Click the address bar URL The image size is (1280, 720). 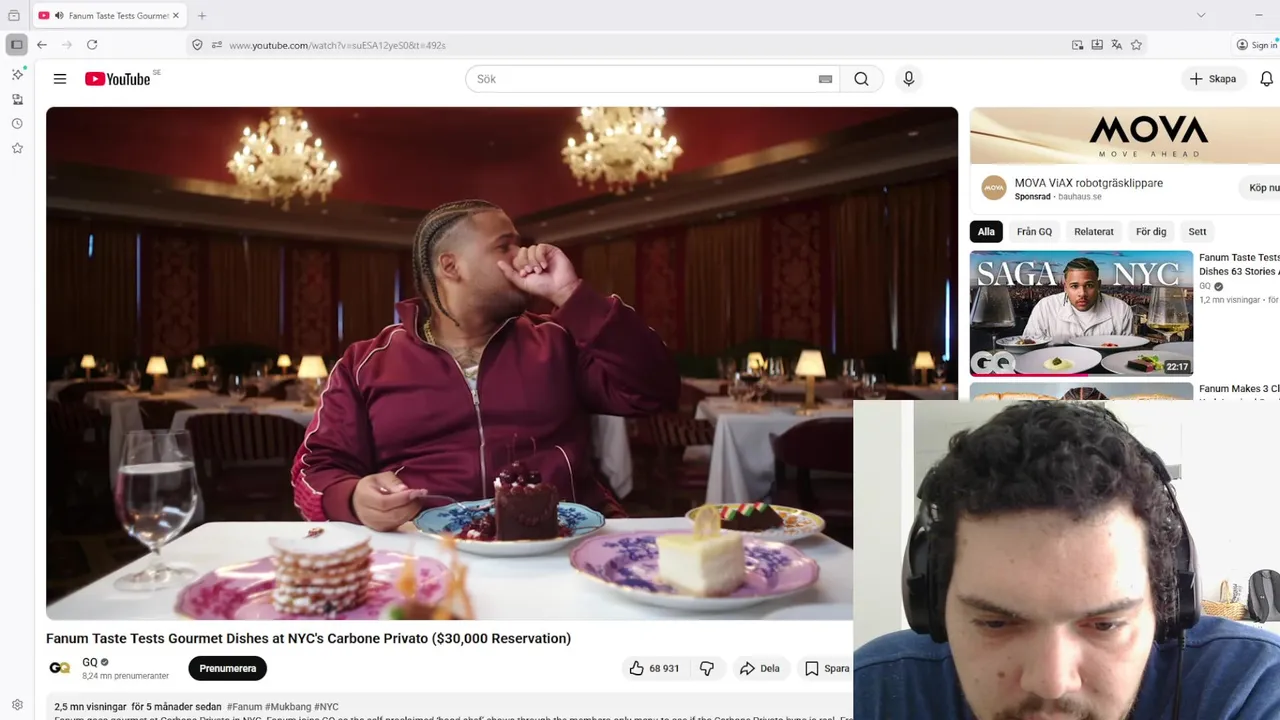pos(337,45)
